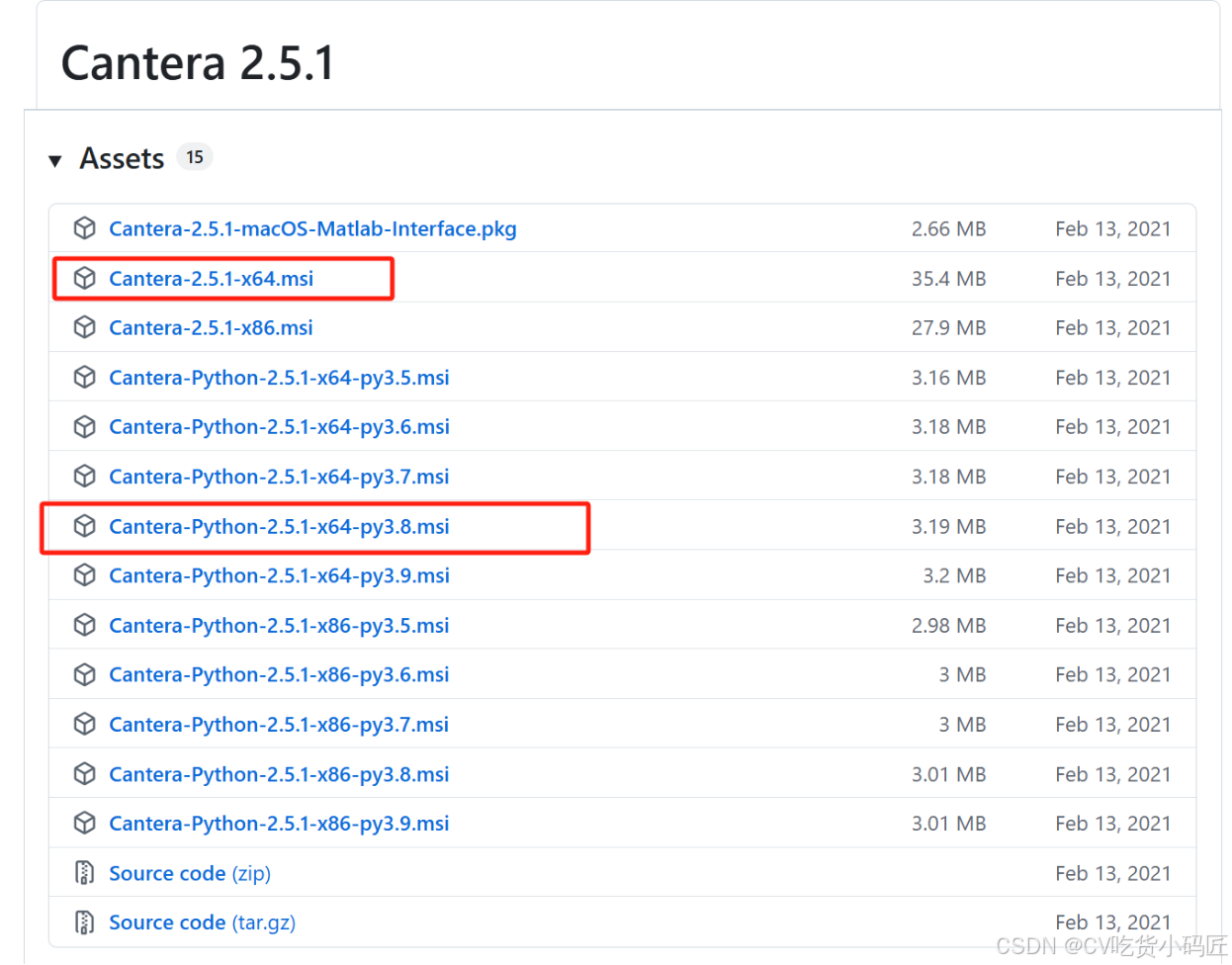Click package icon next to Cantera-2.5.1-x64.msi
The width and height of the screenshot is (1232, 965).
pos(85,279)
